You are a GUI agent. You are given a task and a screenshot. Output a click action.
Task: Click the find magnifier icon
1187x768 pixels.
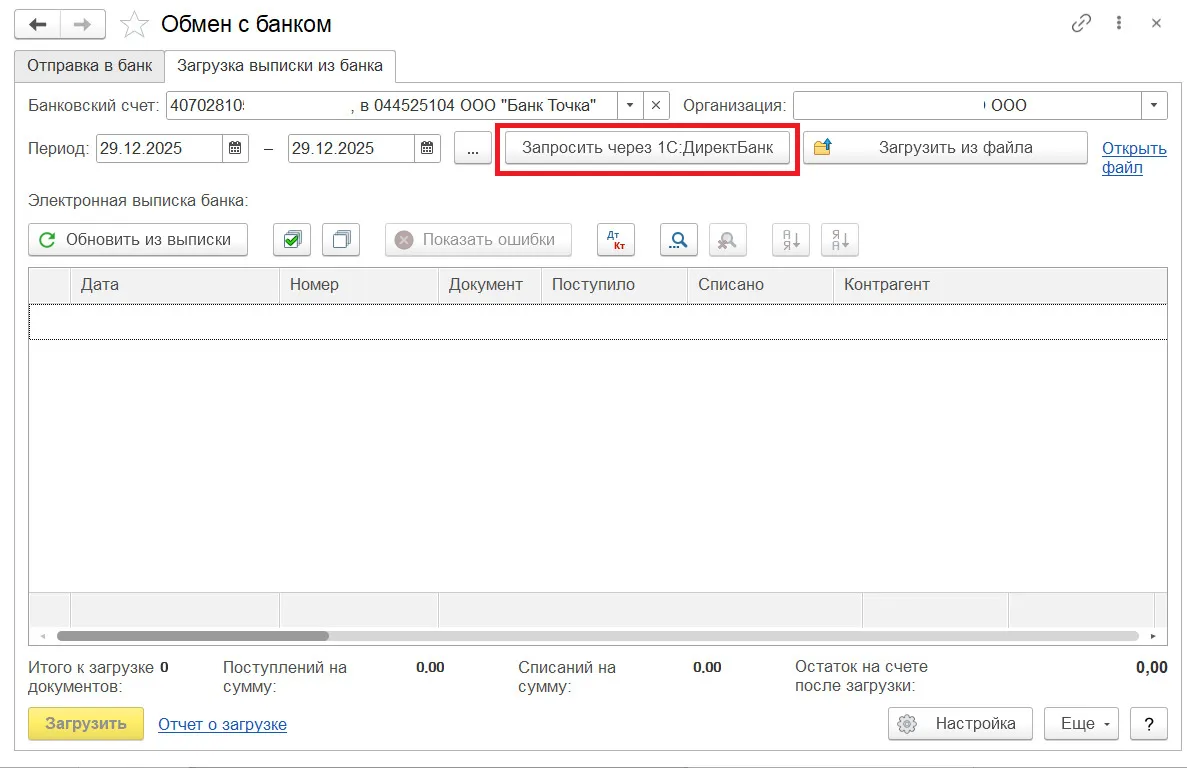pos(679,240)
